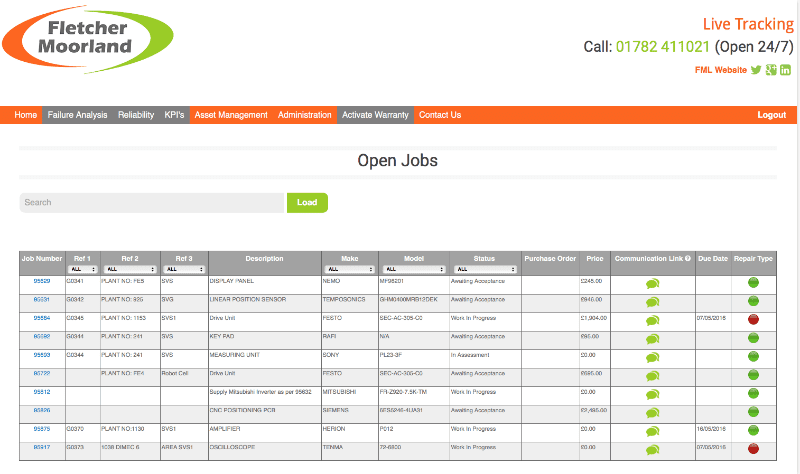This screenshot has height=474, width=800.
Task: Select Activate Warranty in navigation bar
Action: tap(376, 115)
